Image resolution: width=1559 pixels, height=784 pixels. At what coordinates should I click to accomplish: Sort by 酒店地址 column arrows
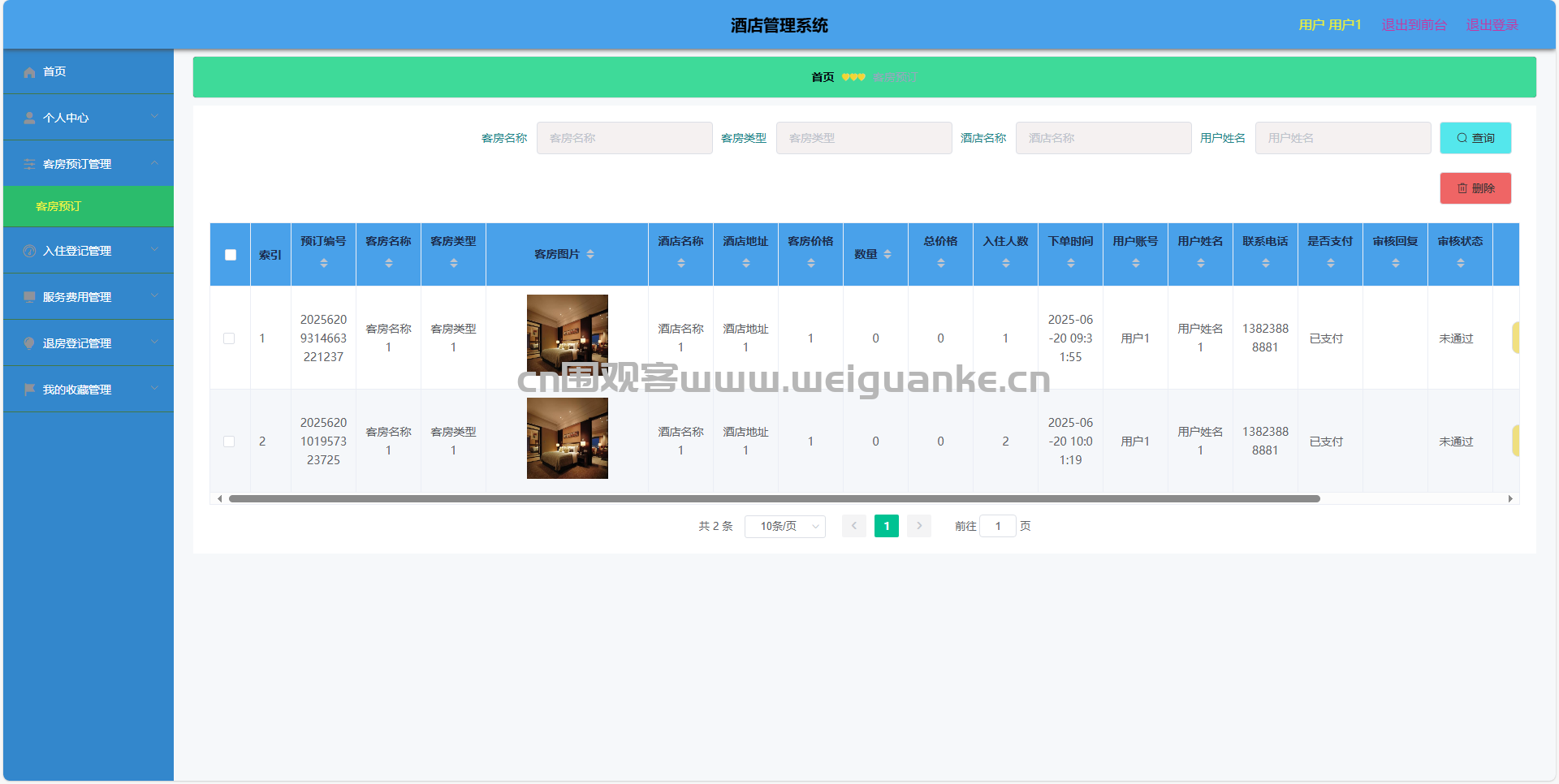[746, 263]
